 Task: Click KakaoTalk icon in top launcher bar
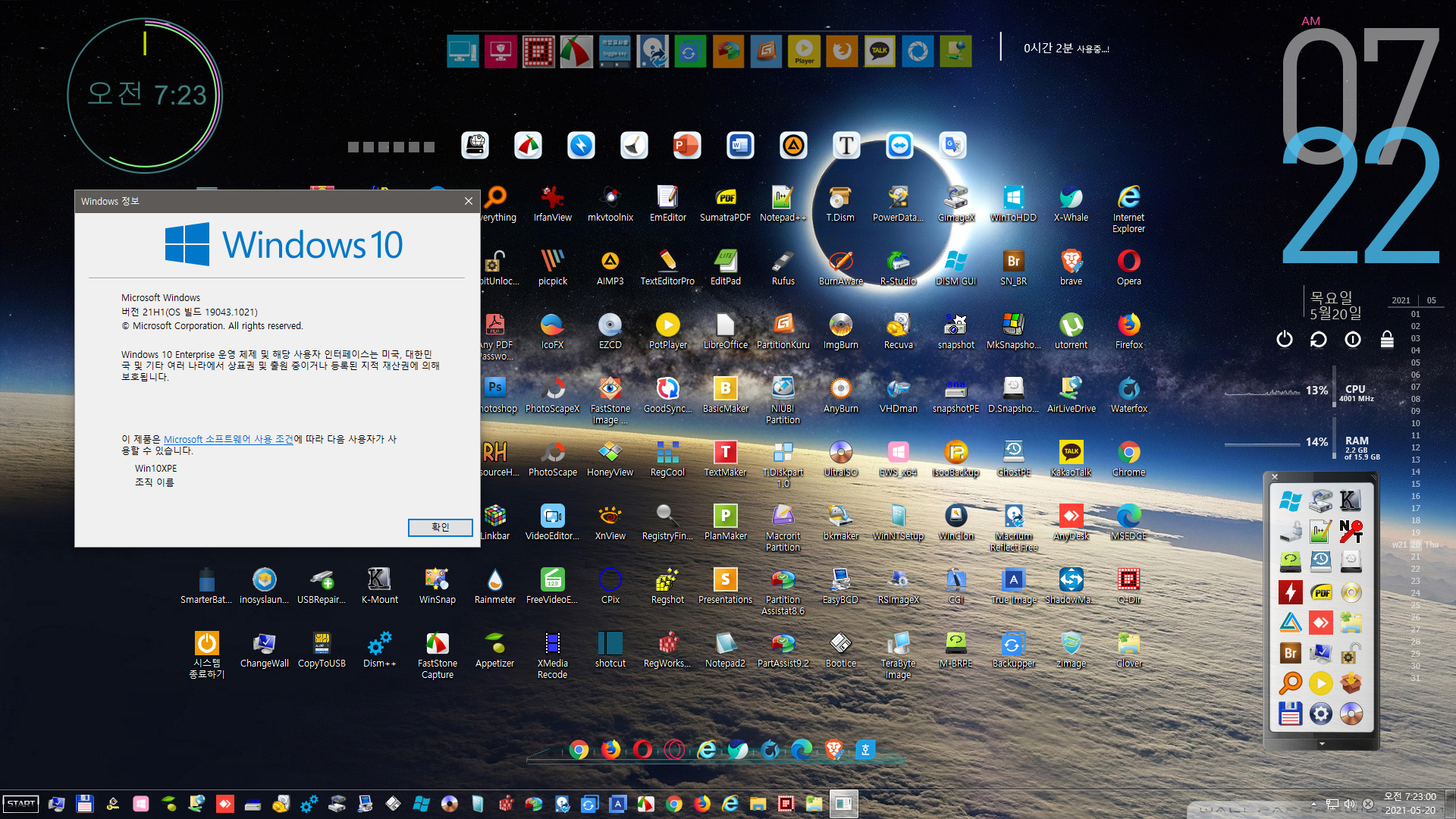880,52
